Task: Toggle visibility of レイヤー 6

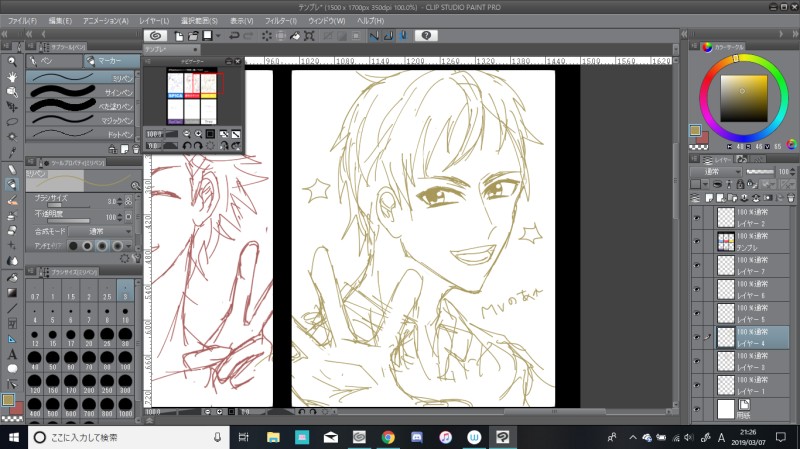Action: coord(696,290)
